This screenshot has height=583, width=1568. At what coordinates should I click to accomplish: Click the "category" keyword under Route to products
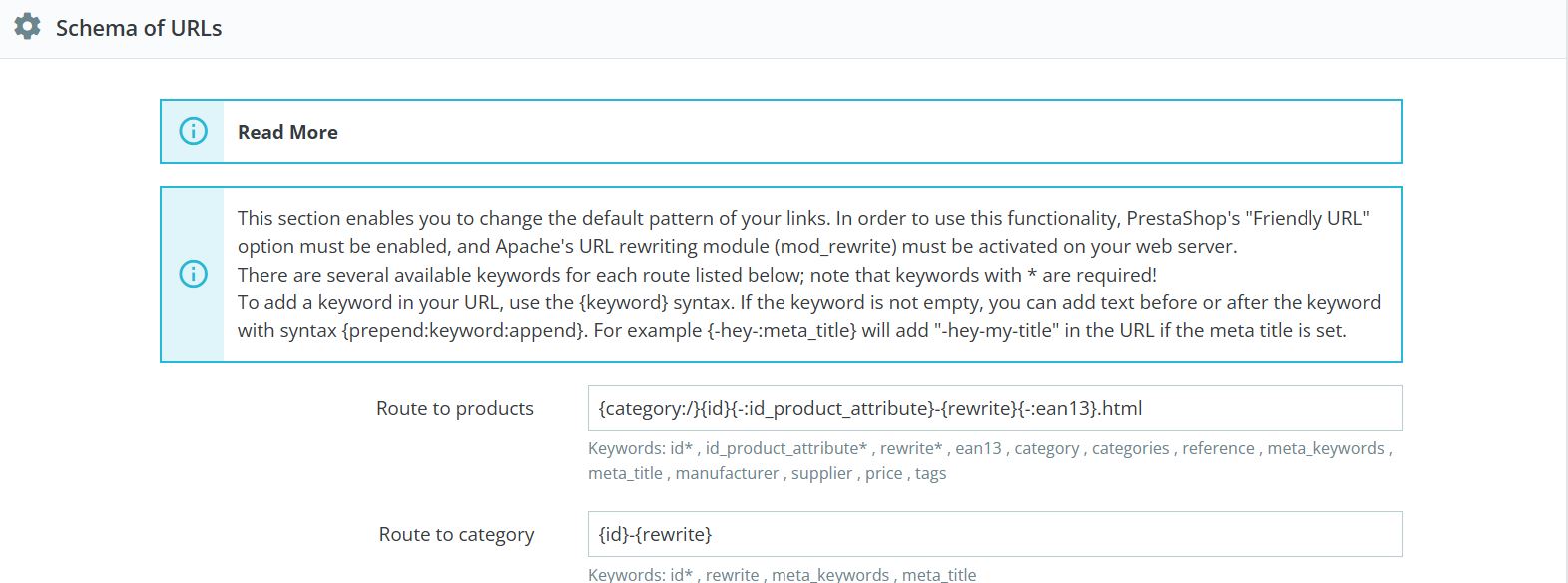[1045, 448]
